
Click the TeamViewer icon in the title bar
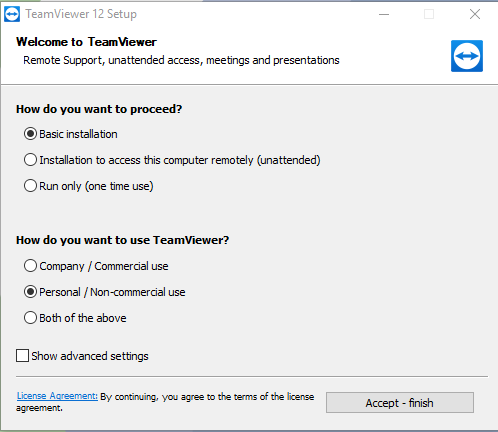(x=12, y=14)
